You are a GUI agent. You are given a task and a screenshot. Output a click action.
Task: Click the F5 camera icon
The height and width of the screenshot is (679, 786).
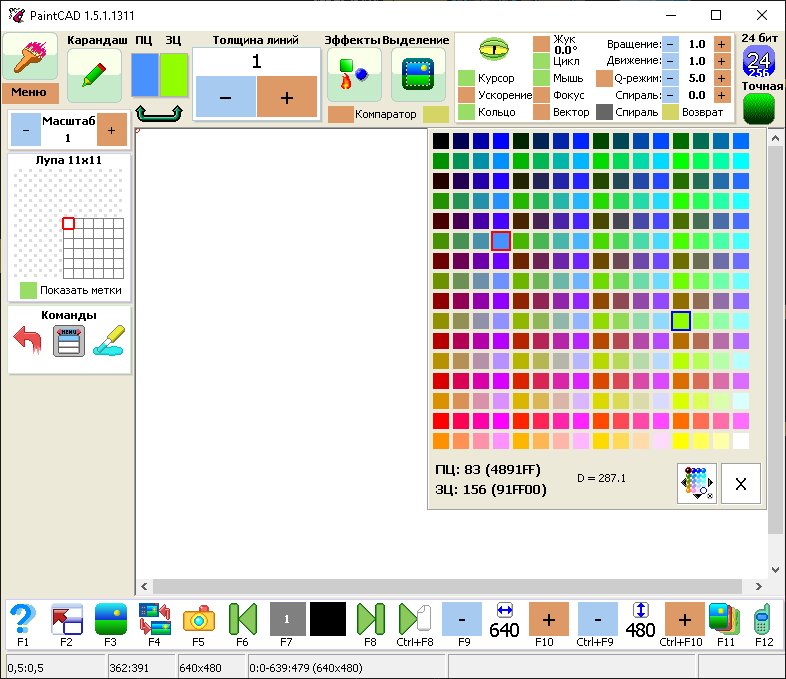[x=199, y=618]
